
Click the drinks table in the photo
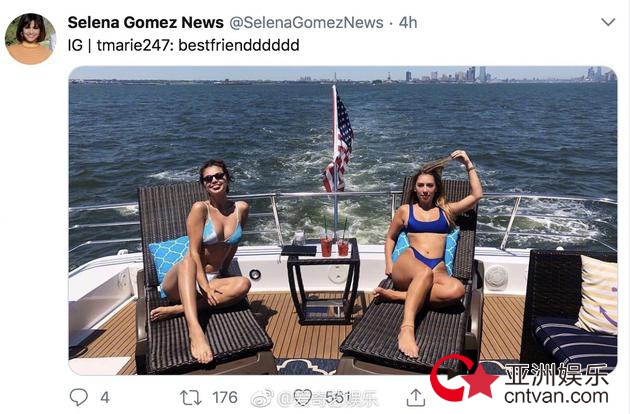point(323,281)
